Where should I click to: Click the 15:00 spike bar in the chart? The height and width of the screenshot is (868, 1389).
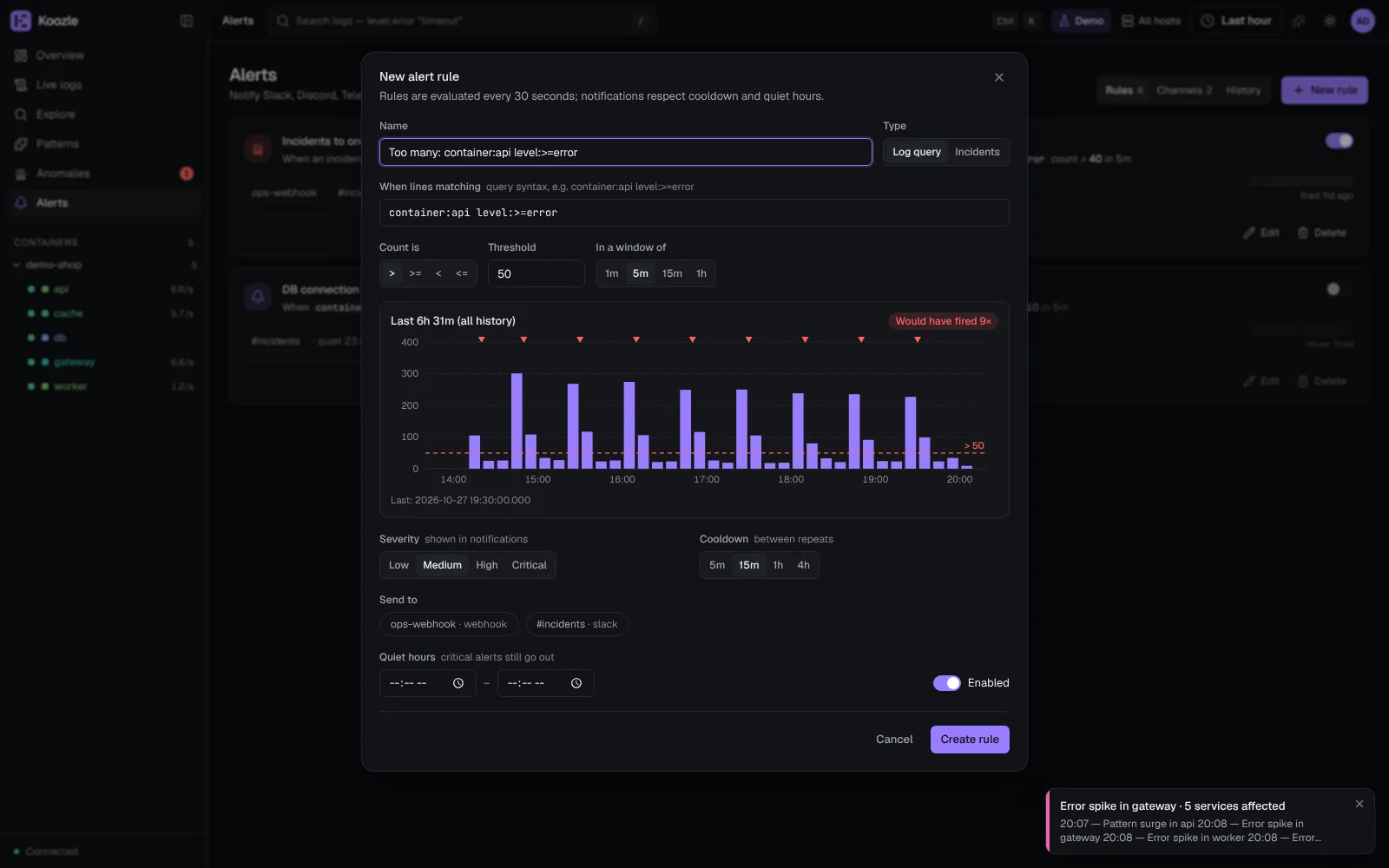tap(517, 421)
